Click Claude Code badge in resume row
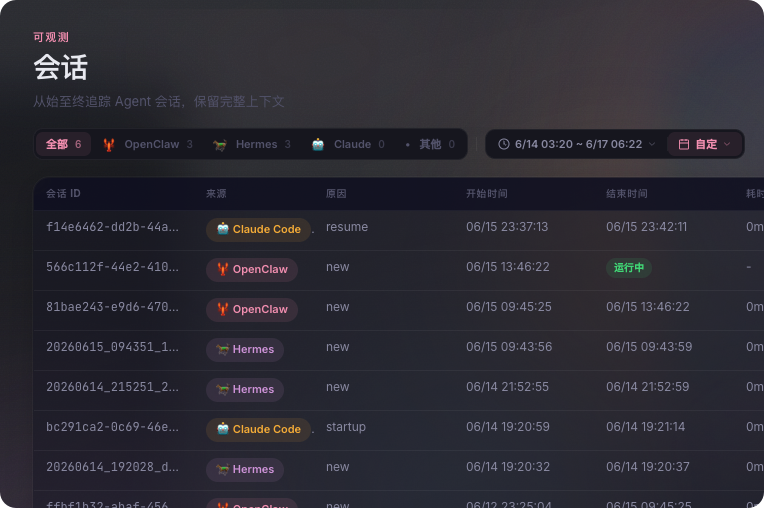Viewport: 764px width, 508px height. (x=258, y=229)
